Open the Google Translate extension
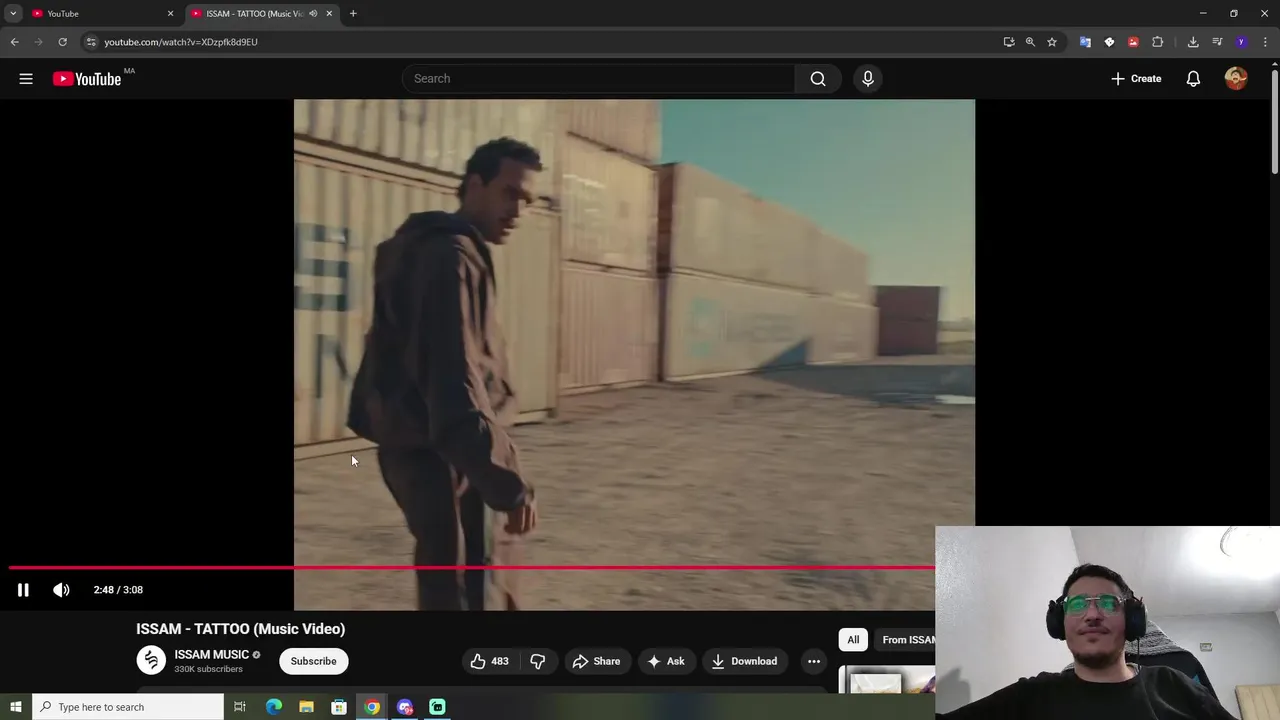 coord(1085,42)
